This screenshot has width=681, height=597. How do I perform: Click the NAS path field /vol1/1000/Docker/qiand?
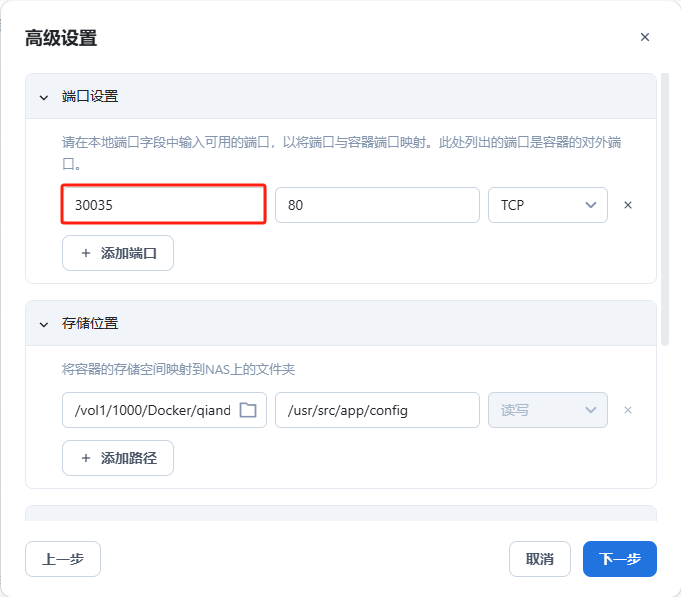[x=164, y=410]
